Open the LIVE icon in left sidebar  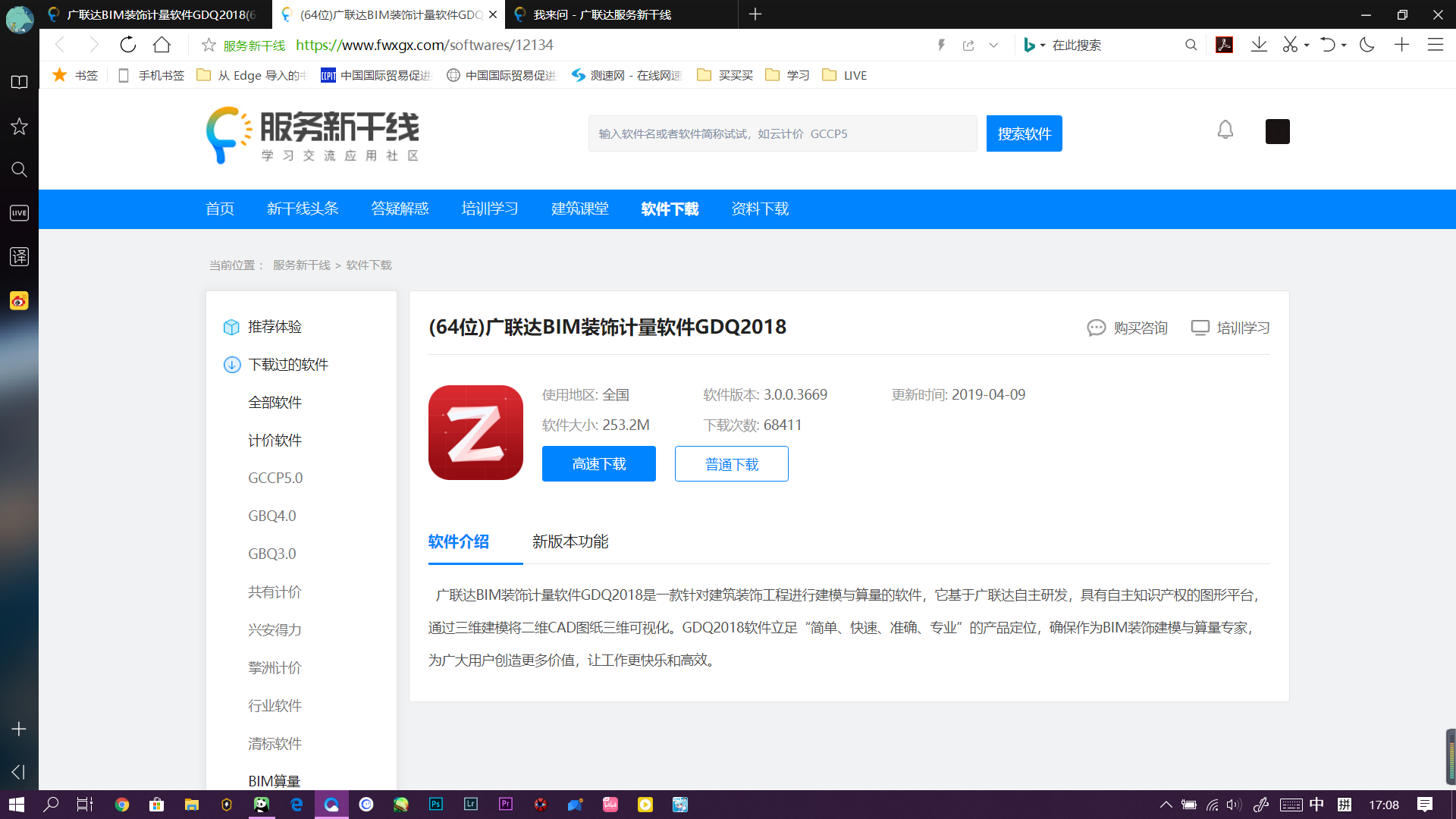(19, 213)
